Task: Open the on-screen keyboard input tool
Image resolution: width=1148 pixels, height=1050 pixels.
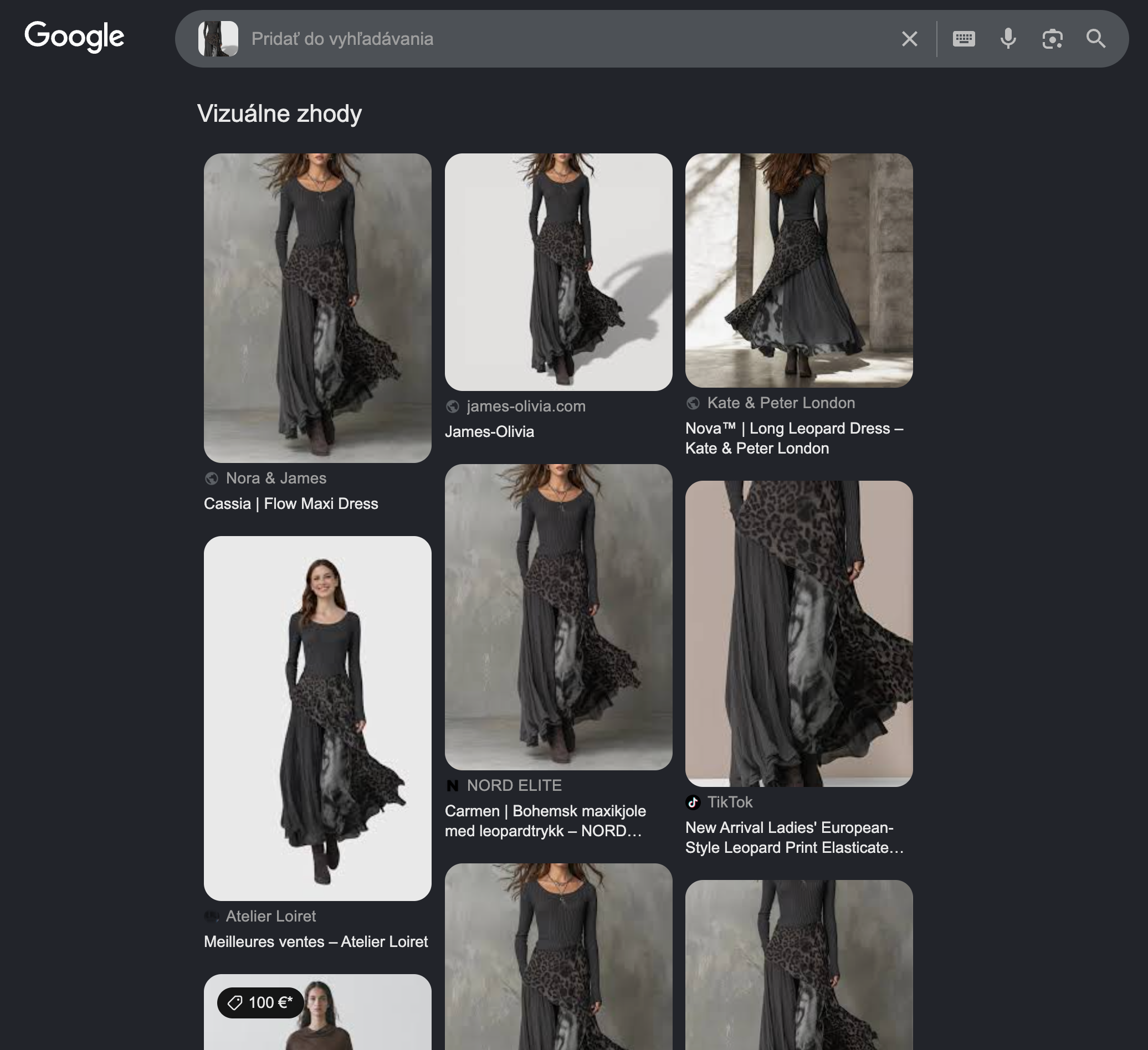Action: click(x=963, y=39)
